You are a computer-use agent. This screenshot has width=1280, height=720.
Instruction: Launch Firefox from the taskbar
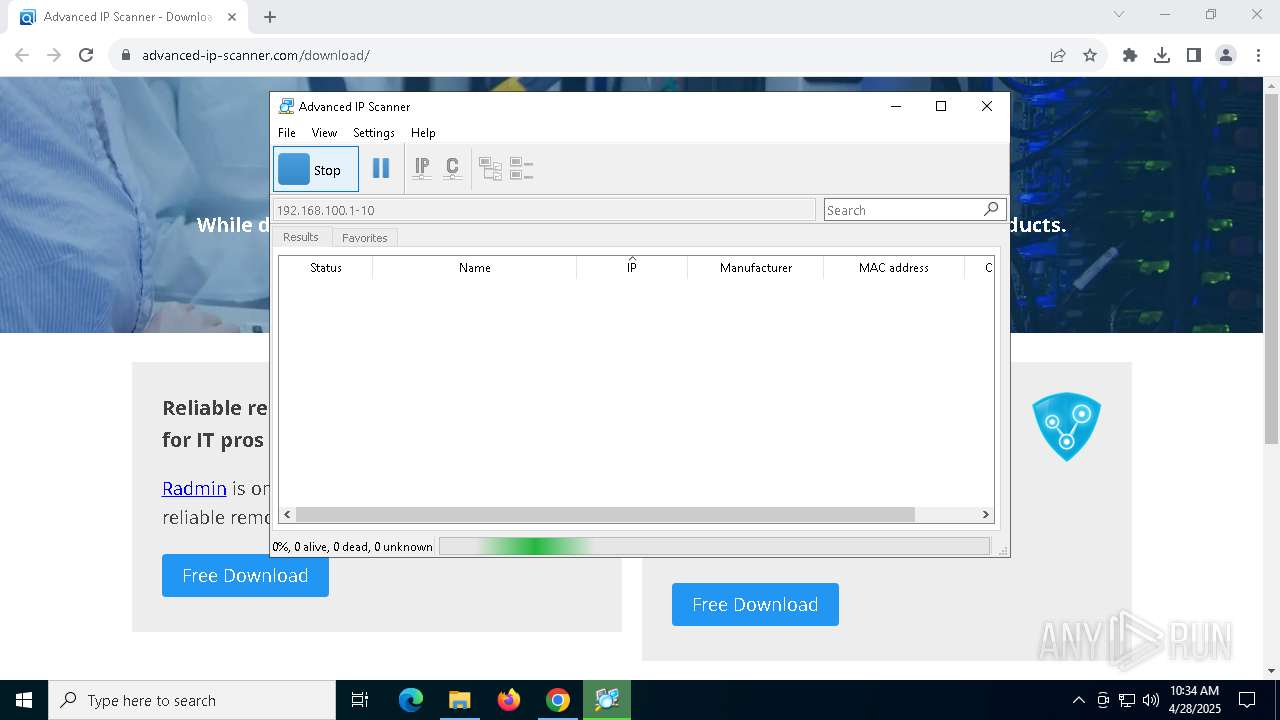pyautogui.click(x=509, y=700)
